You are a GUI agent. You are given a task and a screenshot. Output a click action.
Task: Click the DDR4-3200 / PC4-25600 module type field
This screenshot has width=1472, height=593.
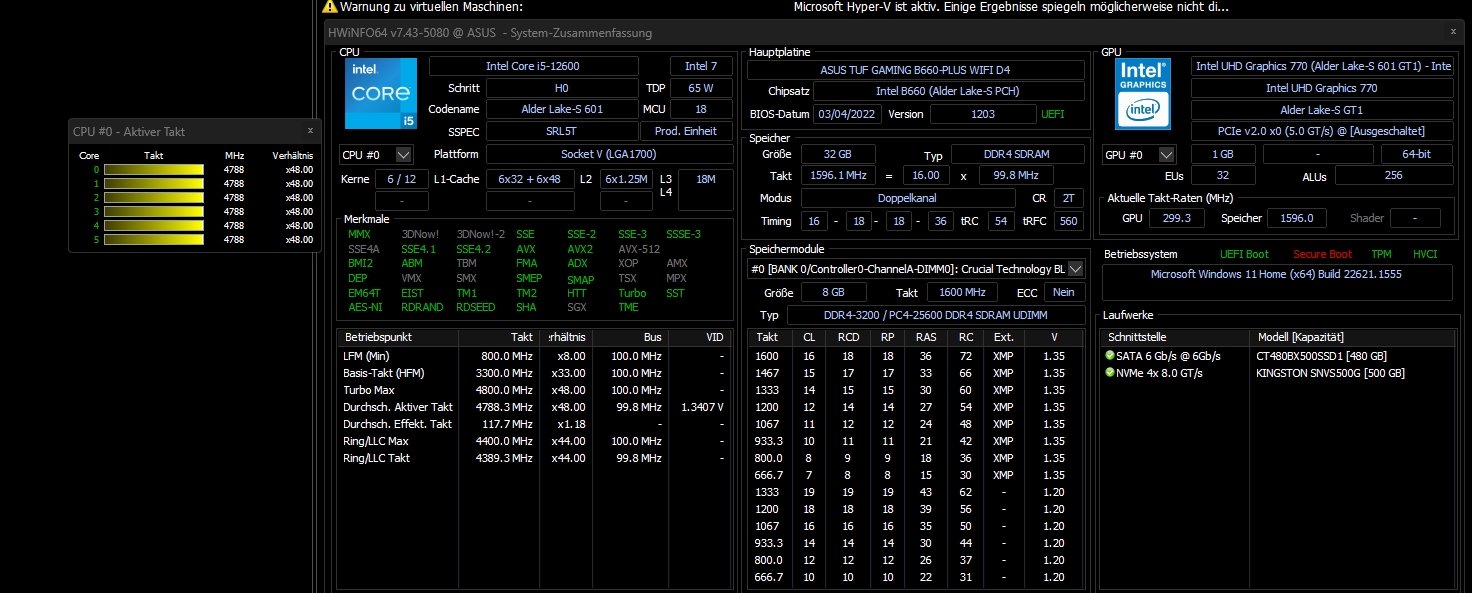[x=936, y=315]
